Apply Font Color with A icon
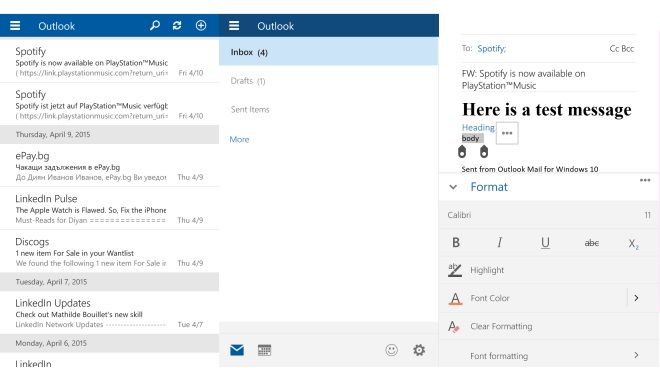660x368 pixels. 455,299
